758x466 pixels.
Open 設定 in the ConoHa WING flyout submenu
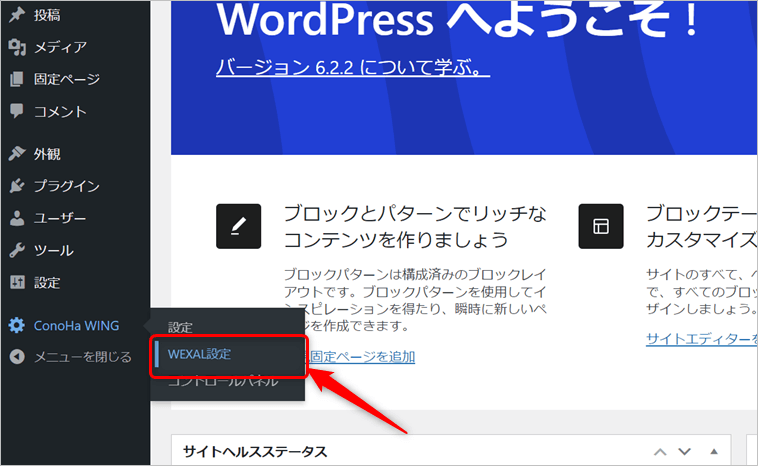(180, 327)
